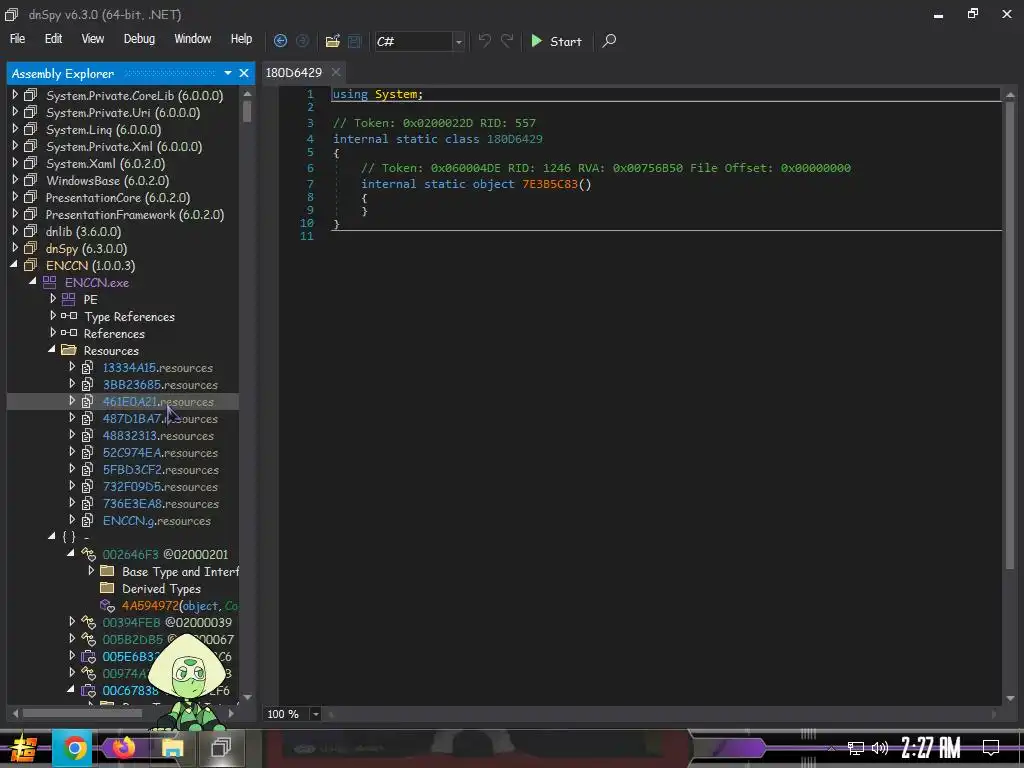1024x768 pixels.
Task: Open the File menu
Action: click(18, 39)
